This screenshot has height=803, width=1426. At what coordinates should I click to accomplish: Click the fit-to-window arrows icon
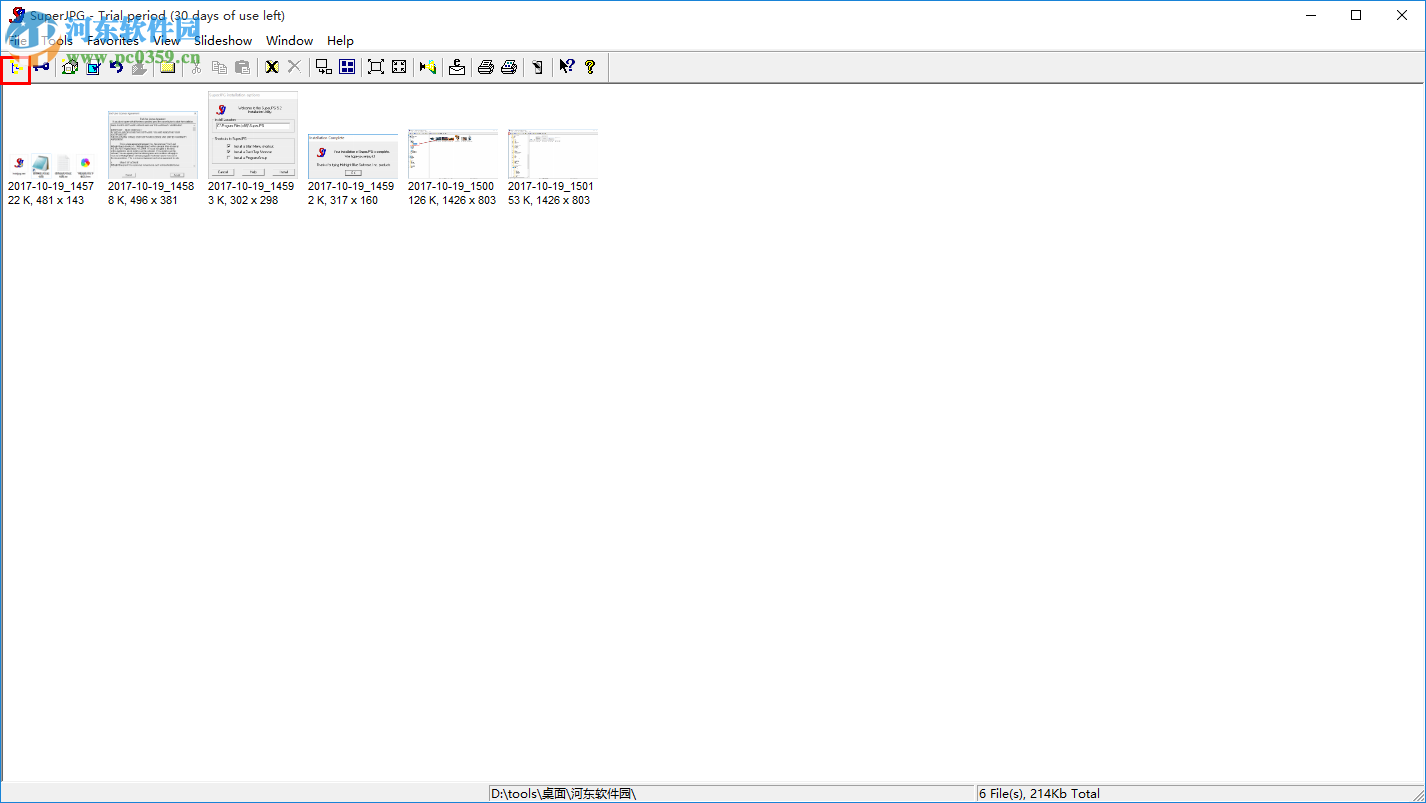pyautogui.click(x=399, y=67)
